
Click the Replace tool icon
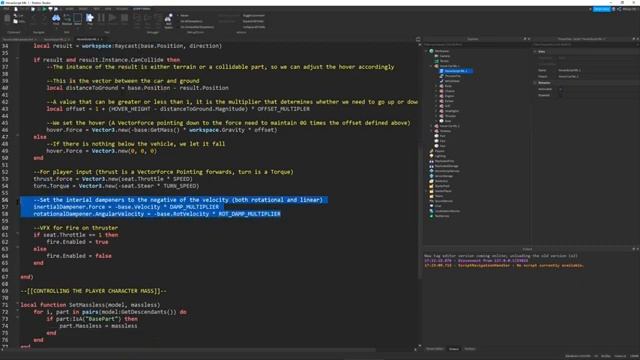[67, 18]
